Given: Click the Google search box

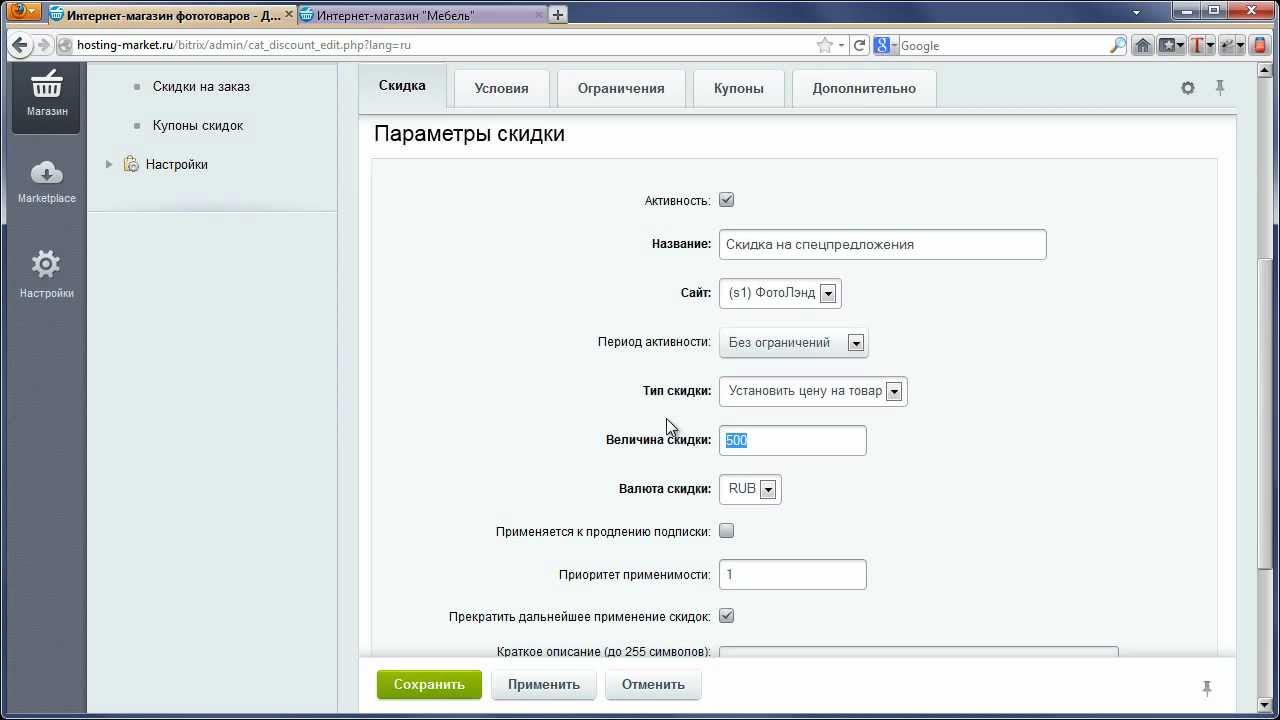Looking at the screenshot, I should click(1003, 45).
